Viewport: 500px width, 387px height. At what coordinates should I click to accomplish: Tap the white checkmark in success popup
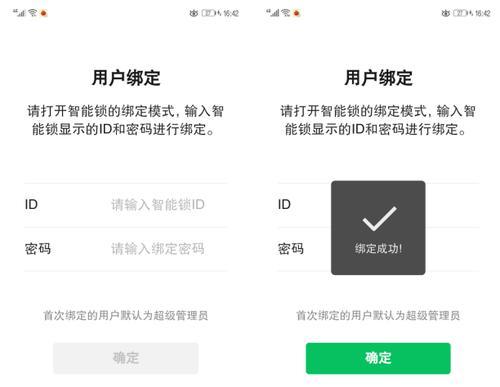pos(379,219)
